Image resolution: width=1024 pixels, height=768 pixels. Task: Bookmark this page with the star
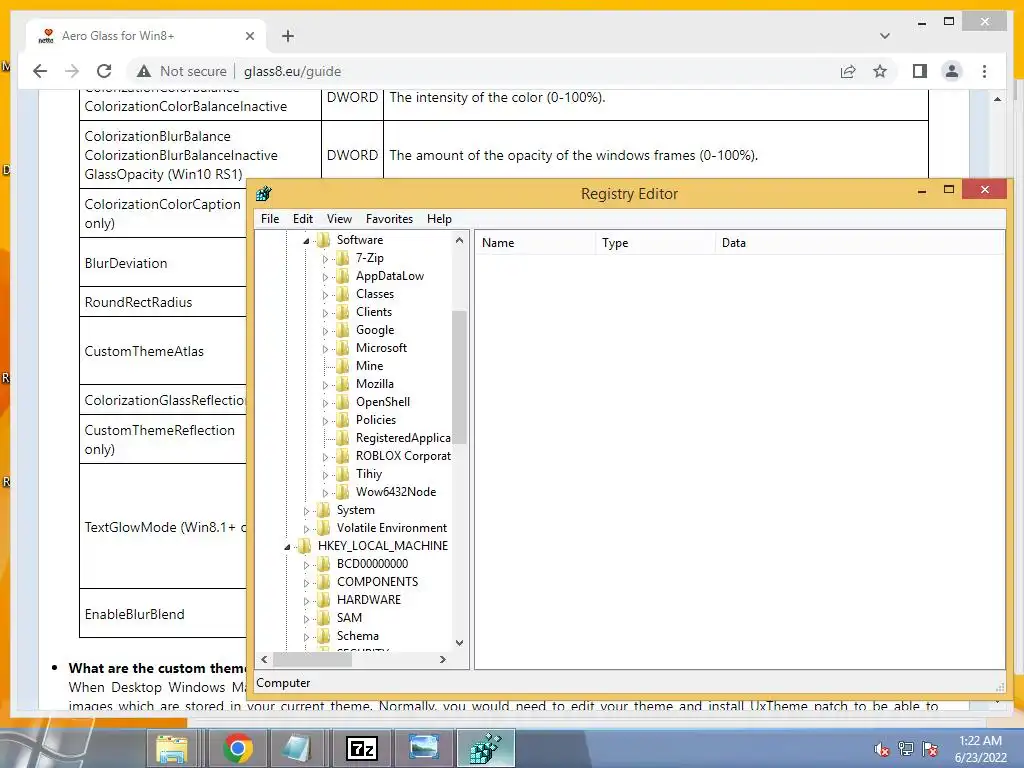click(880, 71)
